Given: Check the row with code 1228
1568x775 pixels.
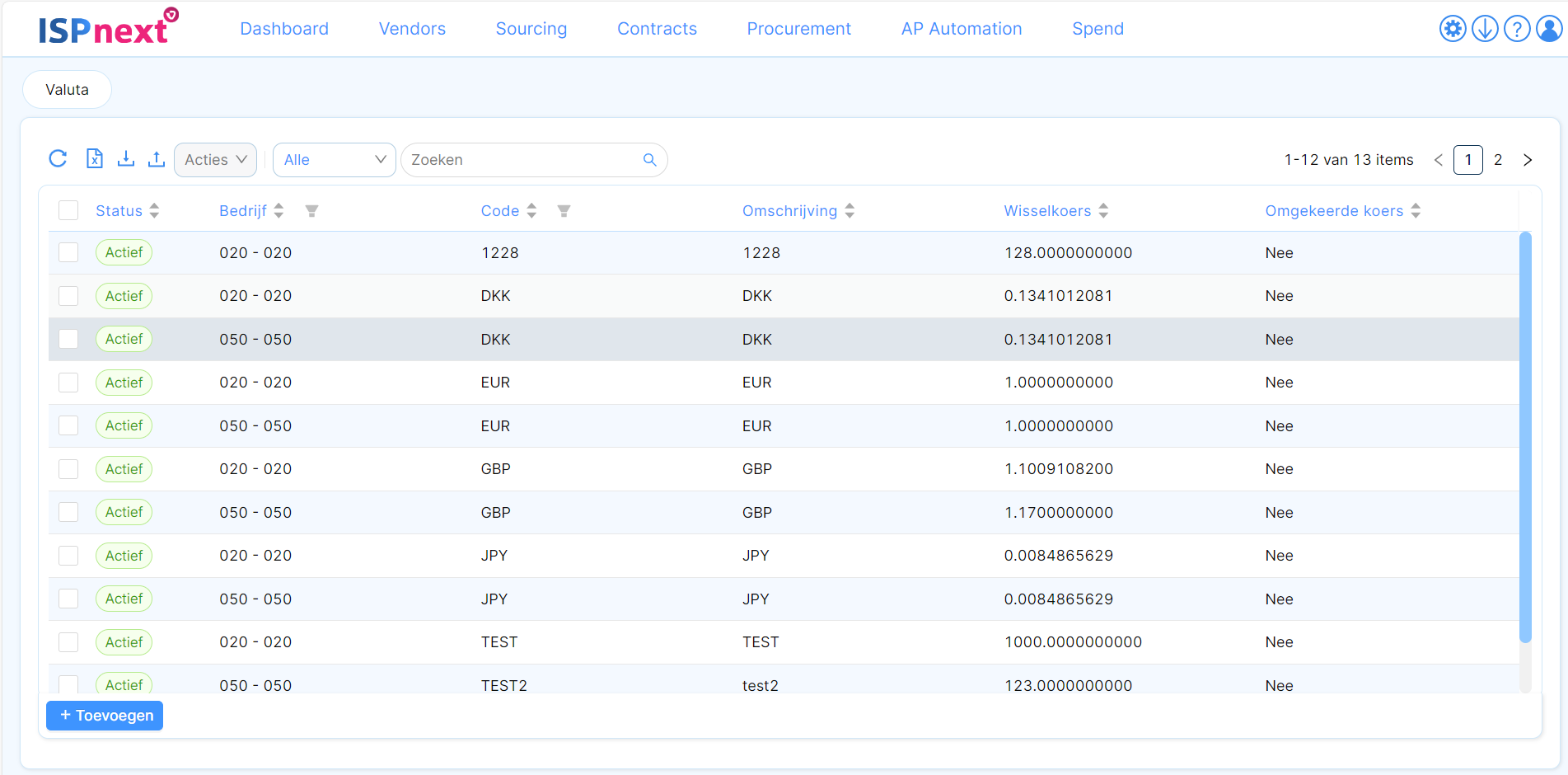Looking at the screenshot, I should click(68, 252).
